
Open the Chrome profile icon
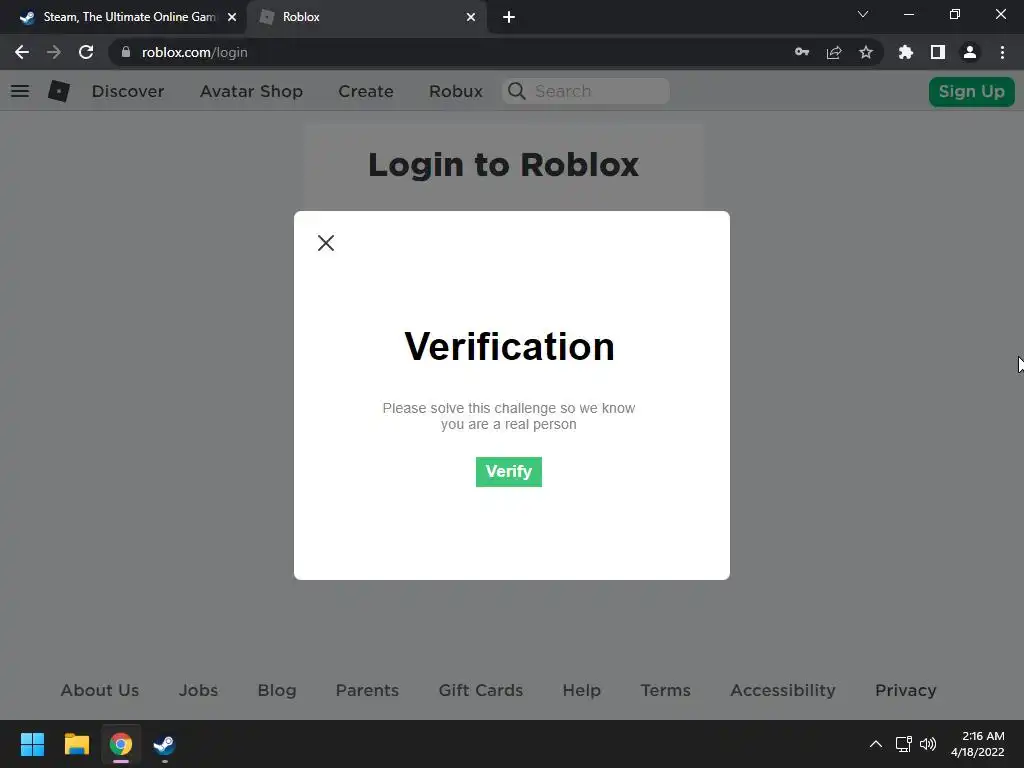(970, 52)
